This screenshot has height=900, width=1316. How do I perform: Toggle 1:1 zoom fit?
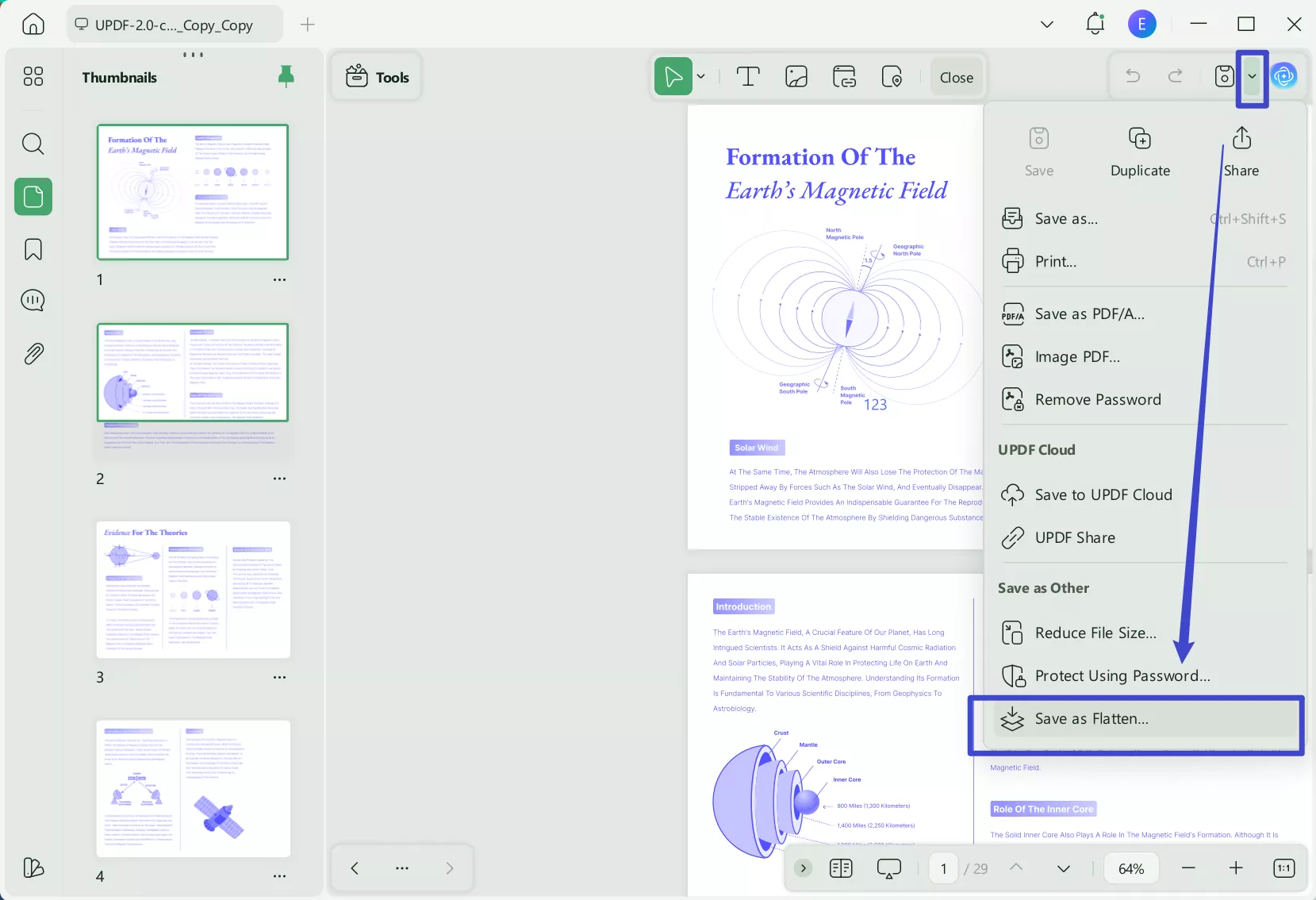point(1283,868)
